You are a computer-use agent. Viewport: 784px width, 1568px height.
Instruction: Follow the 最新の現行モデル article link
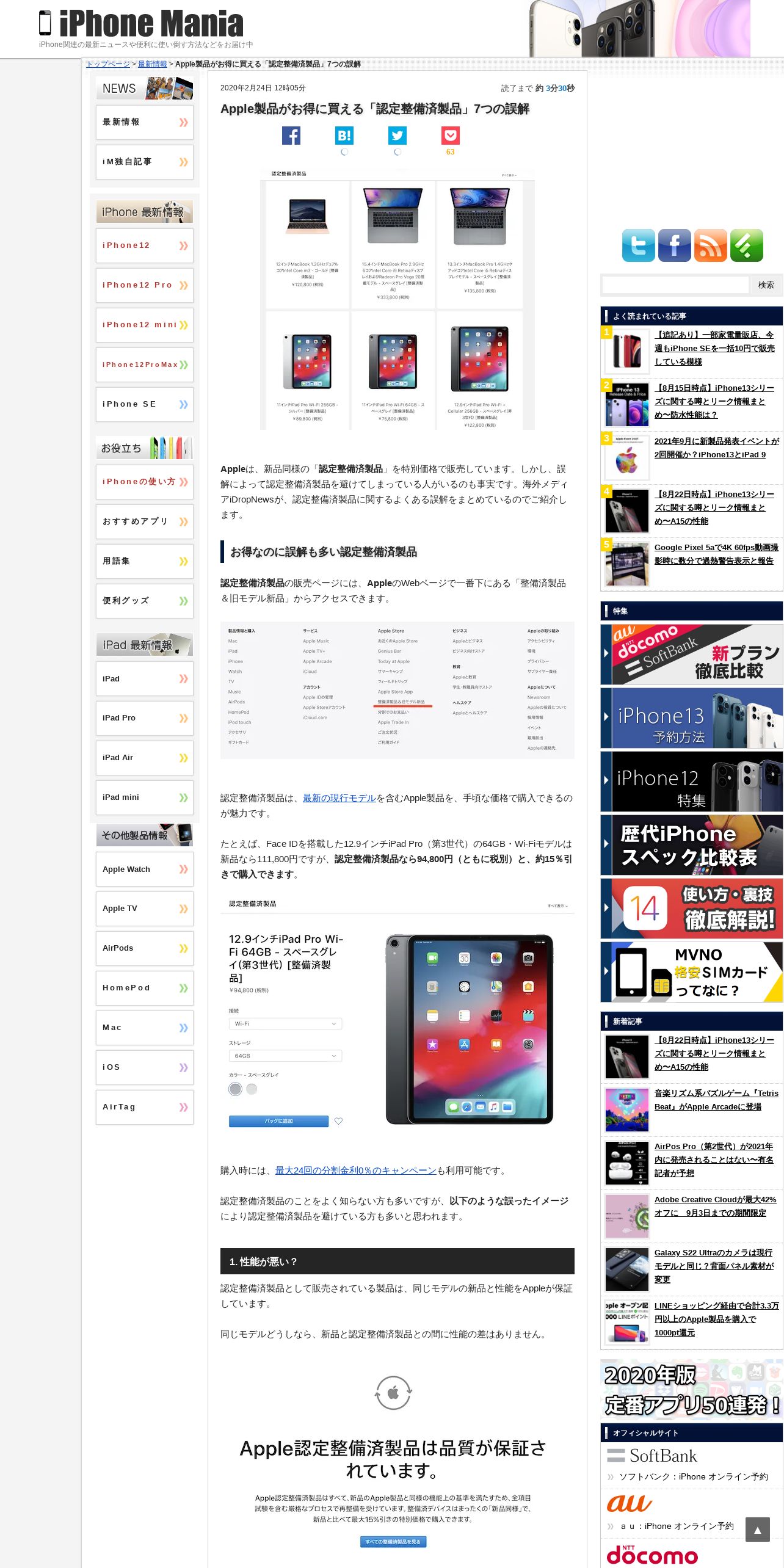(339, 798)
